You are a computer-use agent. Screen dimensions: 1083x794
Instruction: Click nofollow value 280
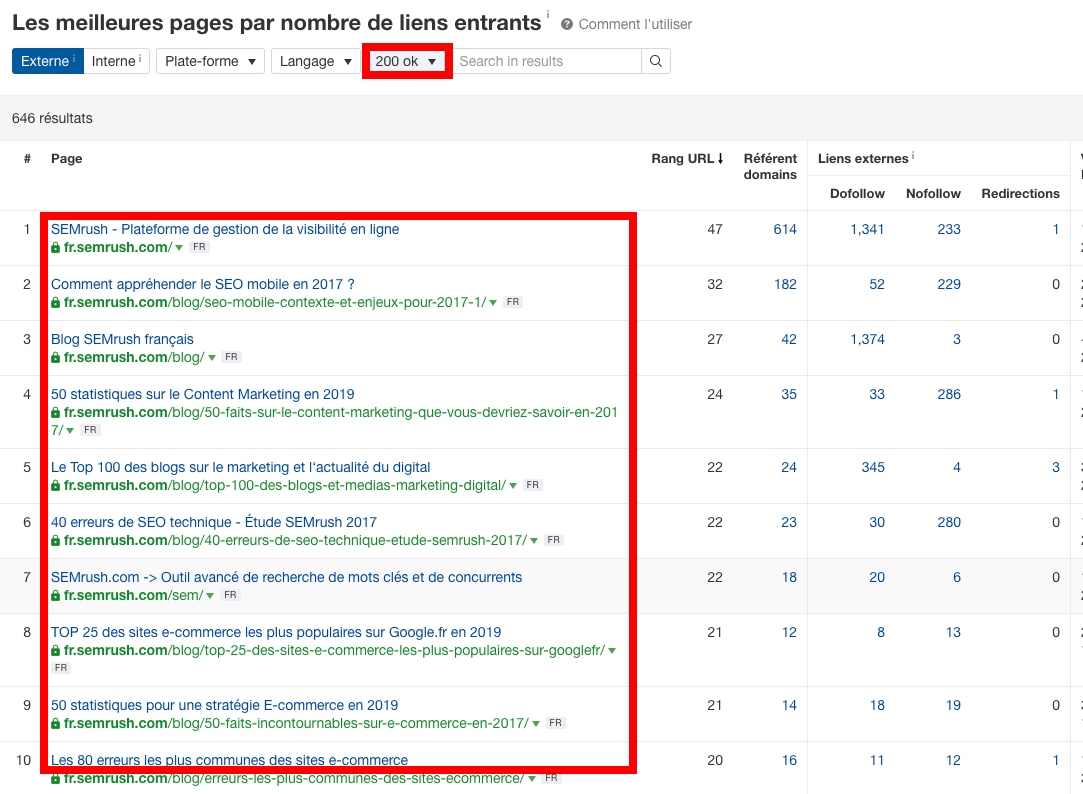pyautogui.click(x=949, y=523)
